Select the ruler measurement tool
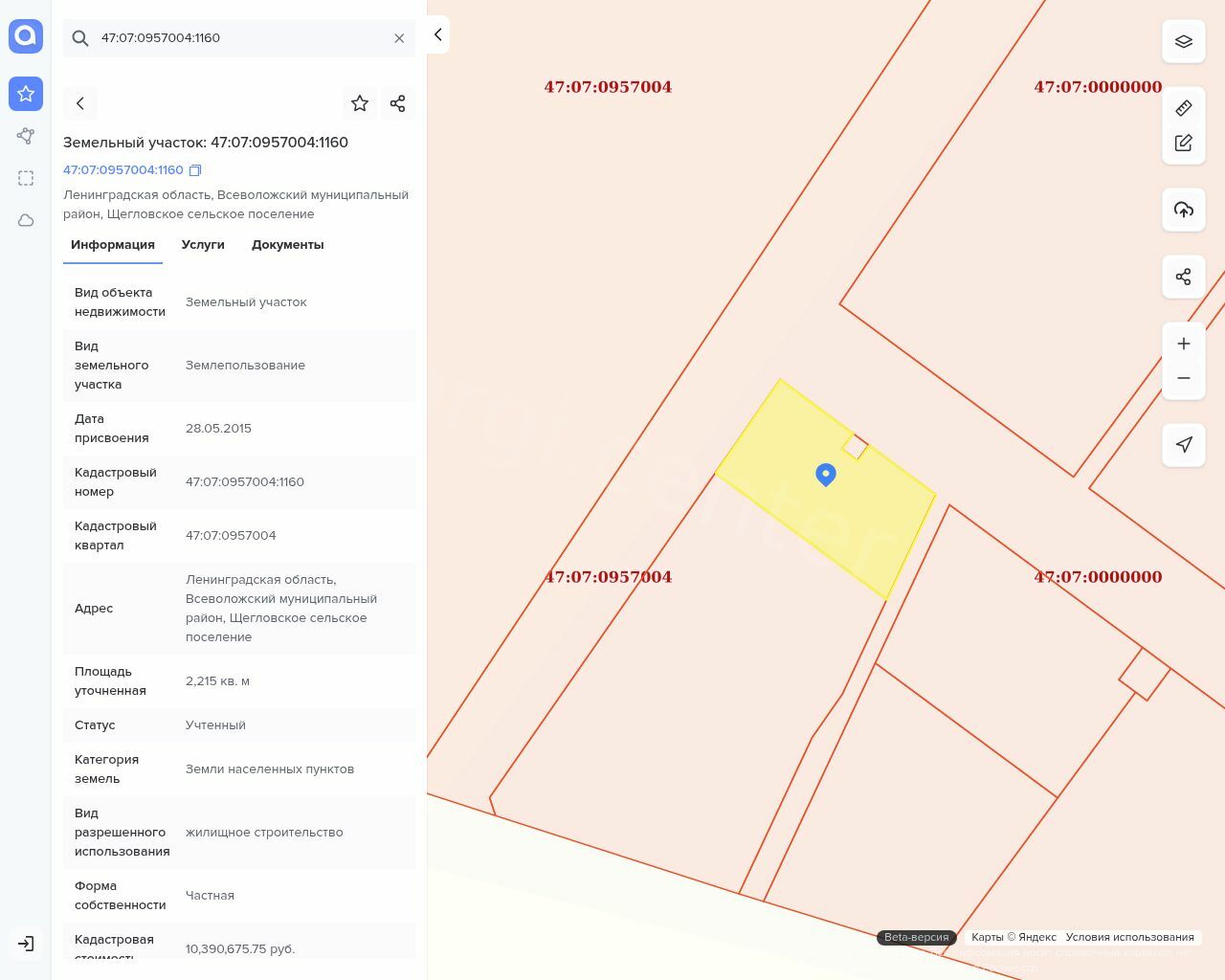Viewport: 1225px width, 980px height. [x=1184, y=108]
